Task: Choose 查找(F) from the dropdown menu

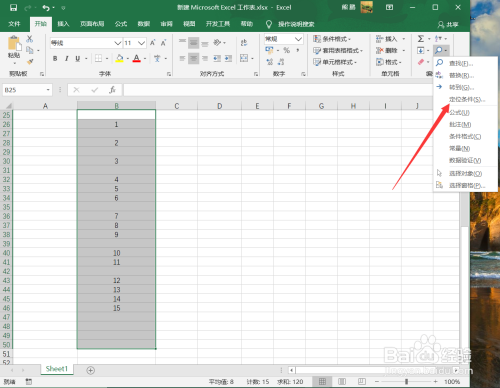Action: tap(465, 63)
